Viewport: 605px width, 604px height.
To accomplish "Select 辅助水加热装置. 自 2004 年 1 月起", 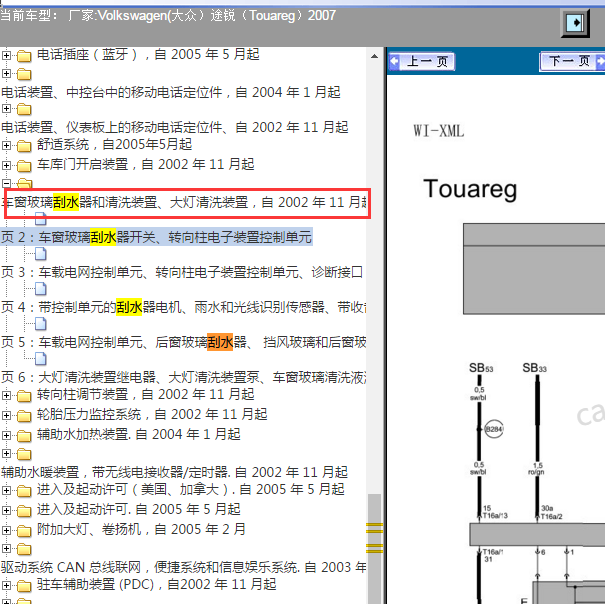I will pos(139,435).
